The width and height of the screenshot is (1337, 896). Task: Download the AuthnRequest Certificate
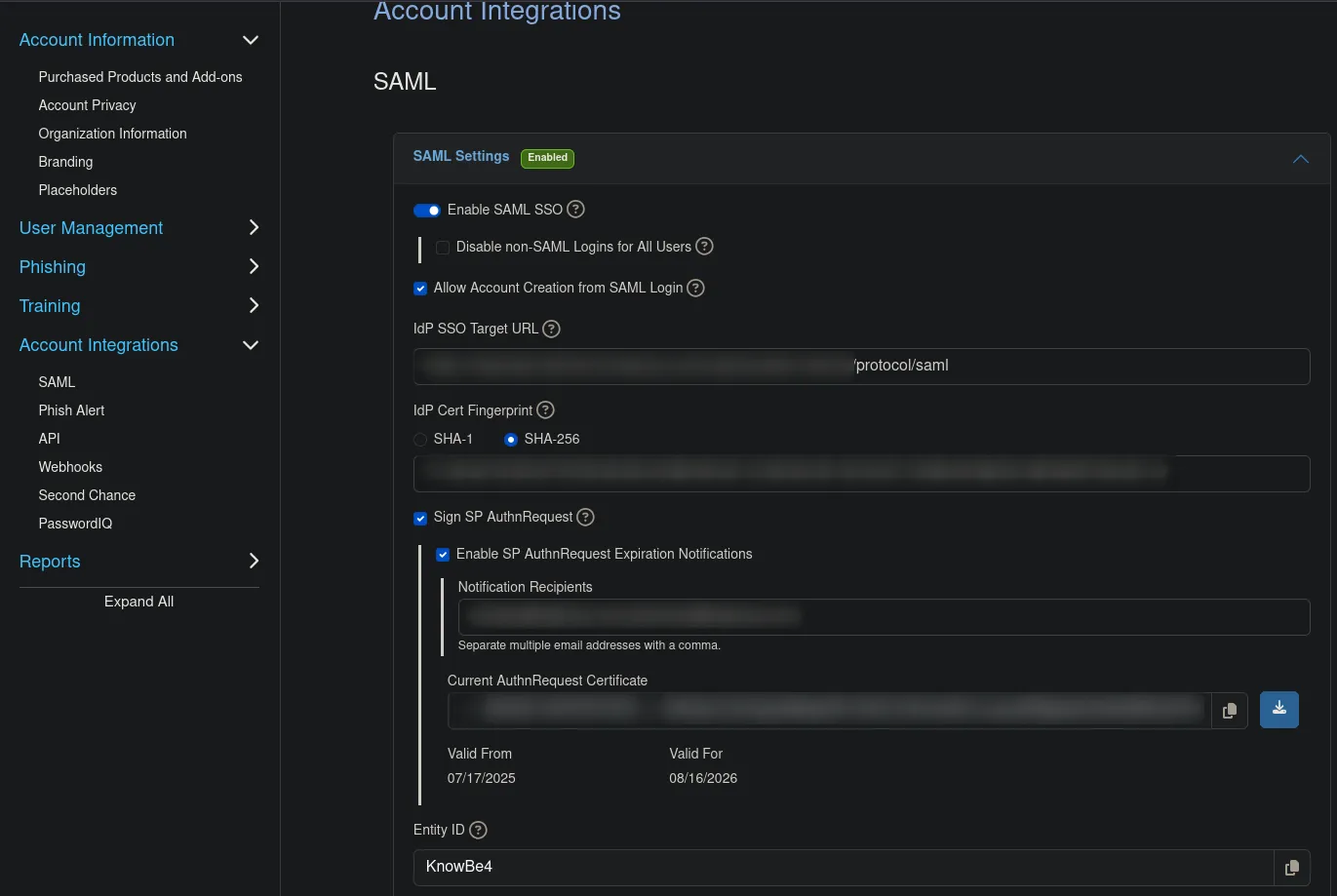[1278, 709]
